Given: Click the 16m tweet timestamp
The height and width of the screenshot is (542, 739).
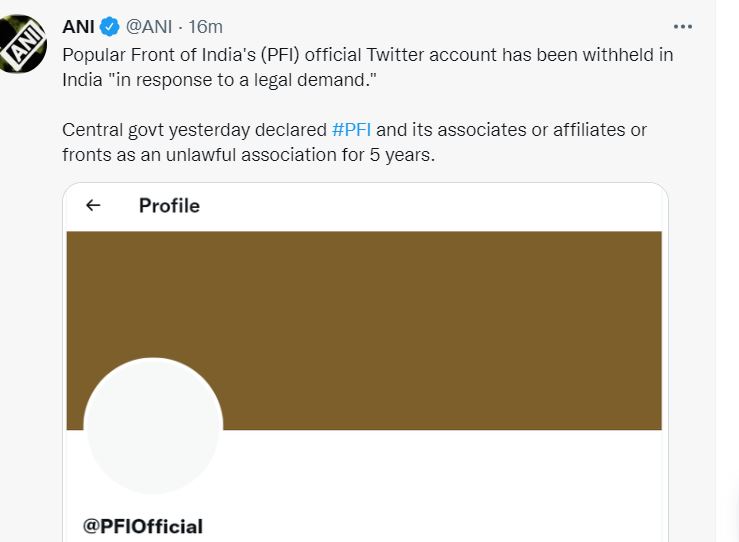Looking at the screenshot, I should (x=206, y=26).
